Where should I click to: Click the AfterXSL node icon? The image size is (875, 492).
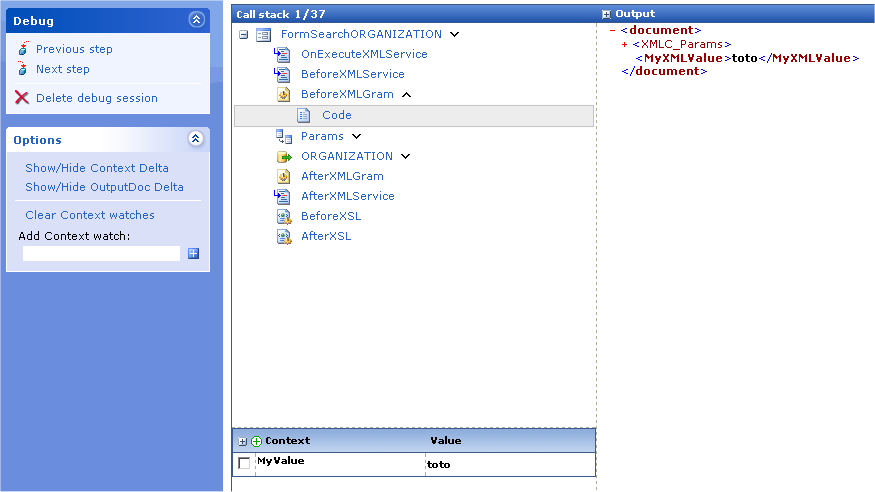(x=282, y=236)
